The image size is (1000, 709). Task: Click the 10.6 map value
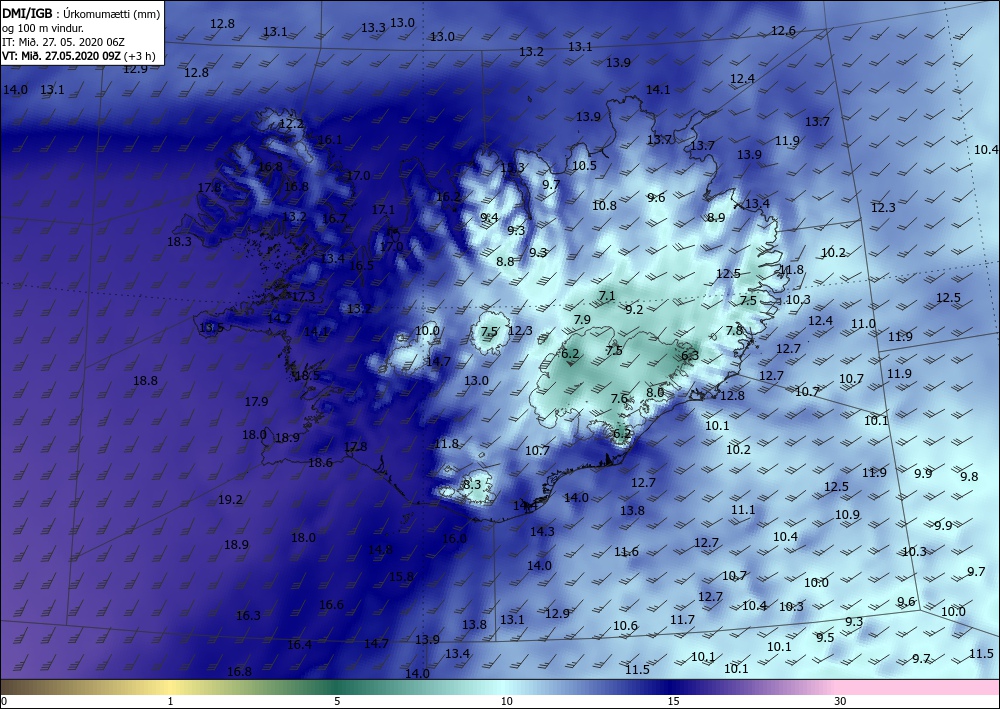[x=625, y=626]
